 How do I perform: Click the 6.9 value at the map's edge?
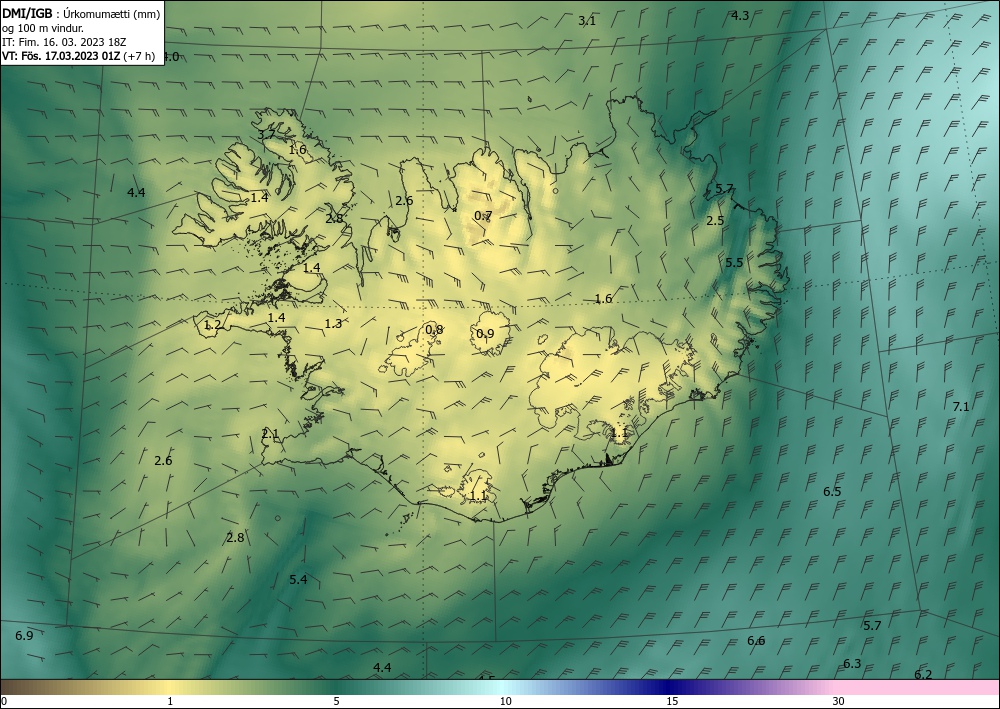[x=24, y=636]
